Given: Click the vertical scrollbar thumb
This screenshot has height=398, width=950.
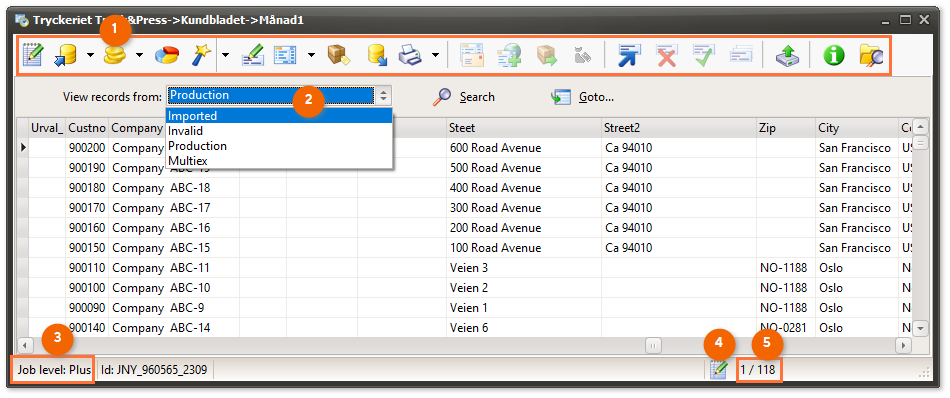Looking at the screenshot, I should [920, 143].
